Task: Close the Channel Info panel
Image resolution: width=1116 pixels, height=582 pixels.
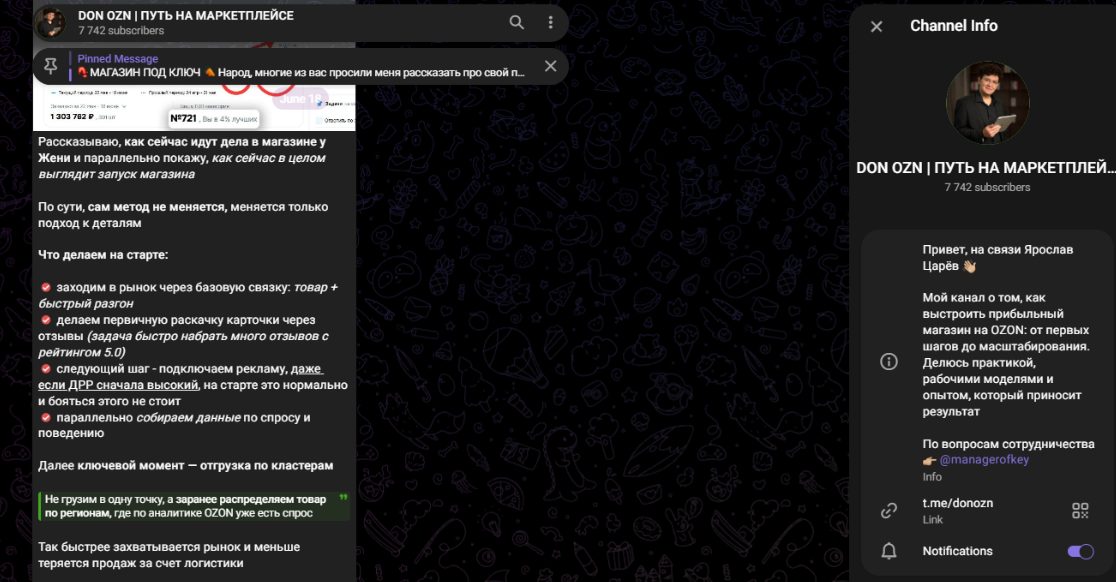Action: 876,26
